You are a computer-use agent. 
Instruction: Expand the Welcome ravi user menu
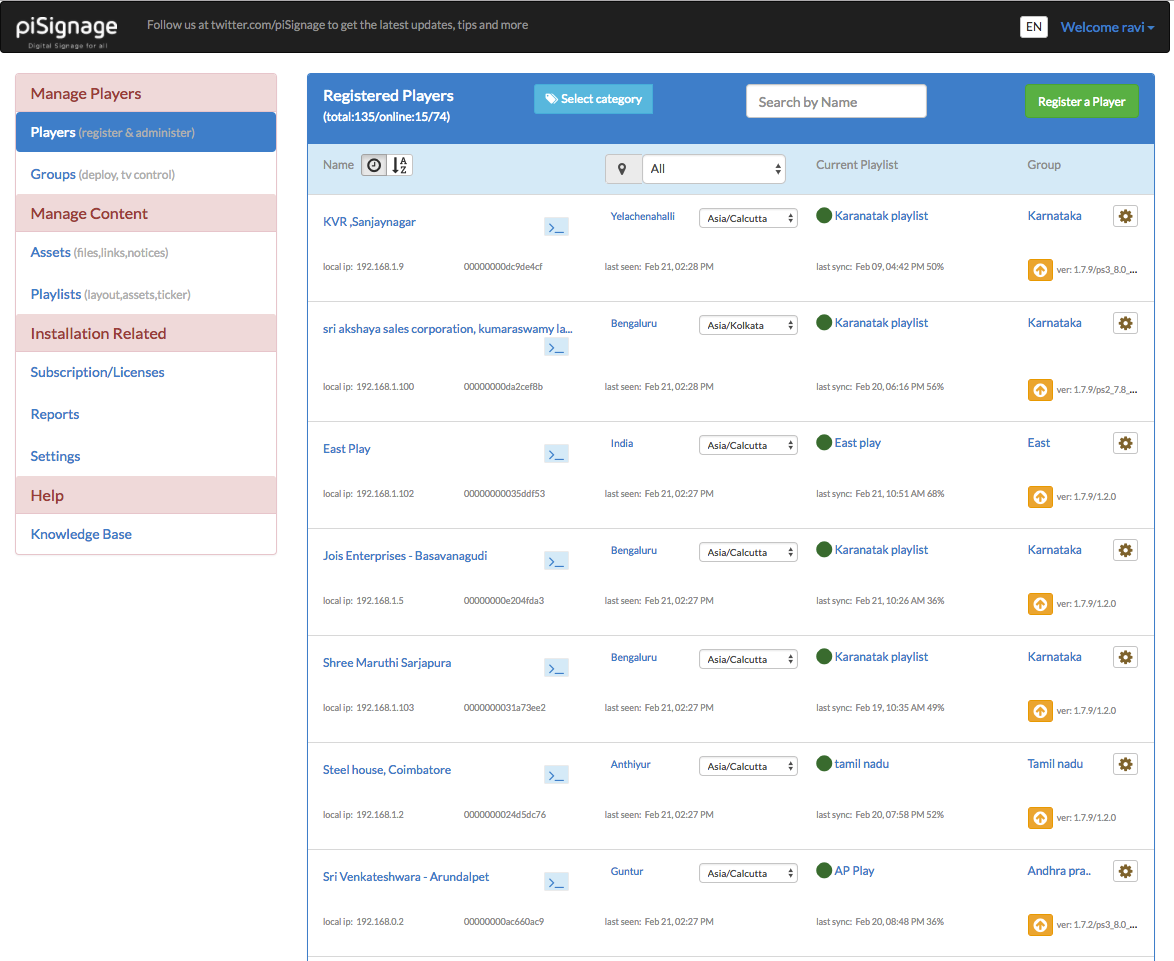pos(1106,26)
